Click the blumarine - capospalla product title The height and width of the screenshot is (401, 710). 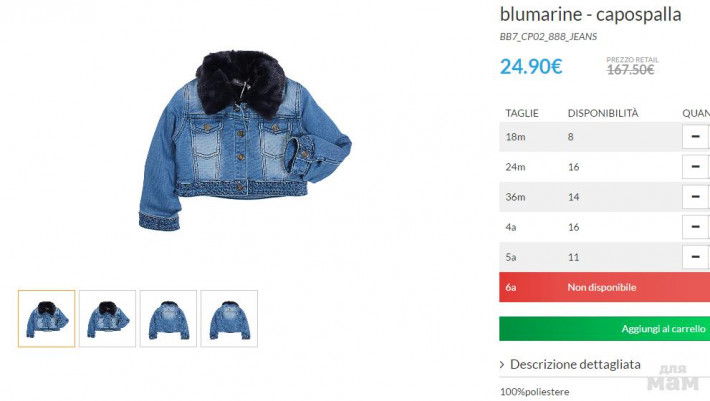590,14
